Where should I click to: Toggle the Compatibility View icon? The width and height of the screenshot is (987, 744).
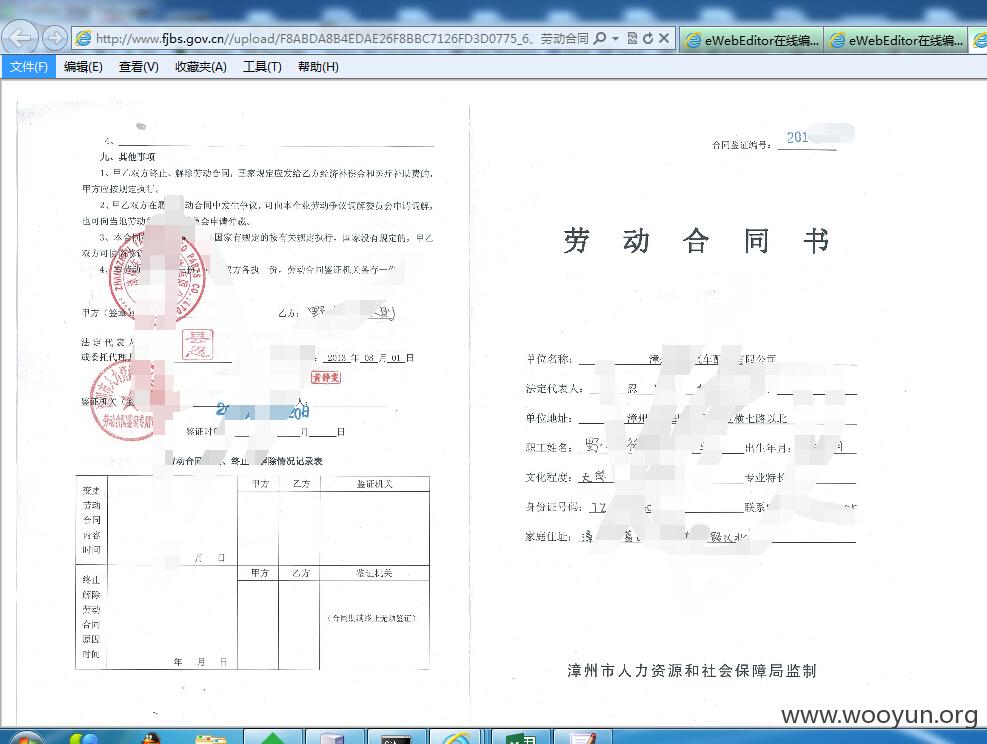point(632,38)
